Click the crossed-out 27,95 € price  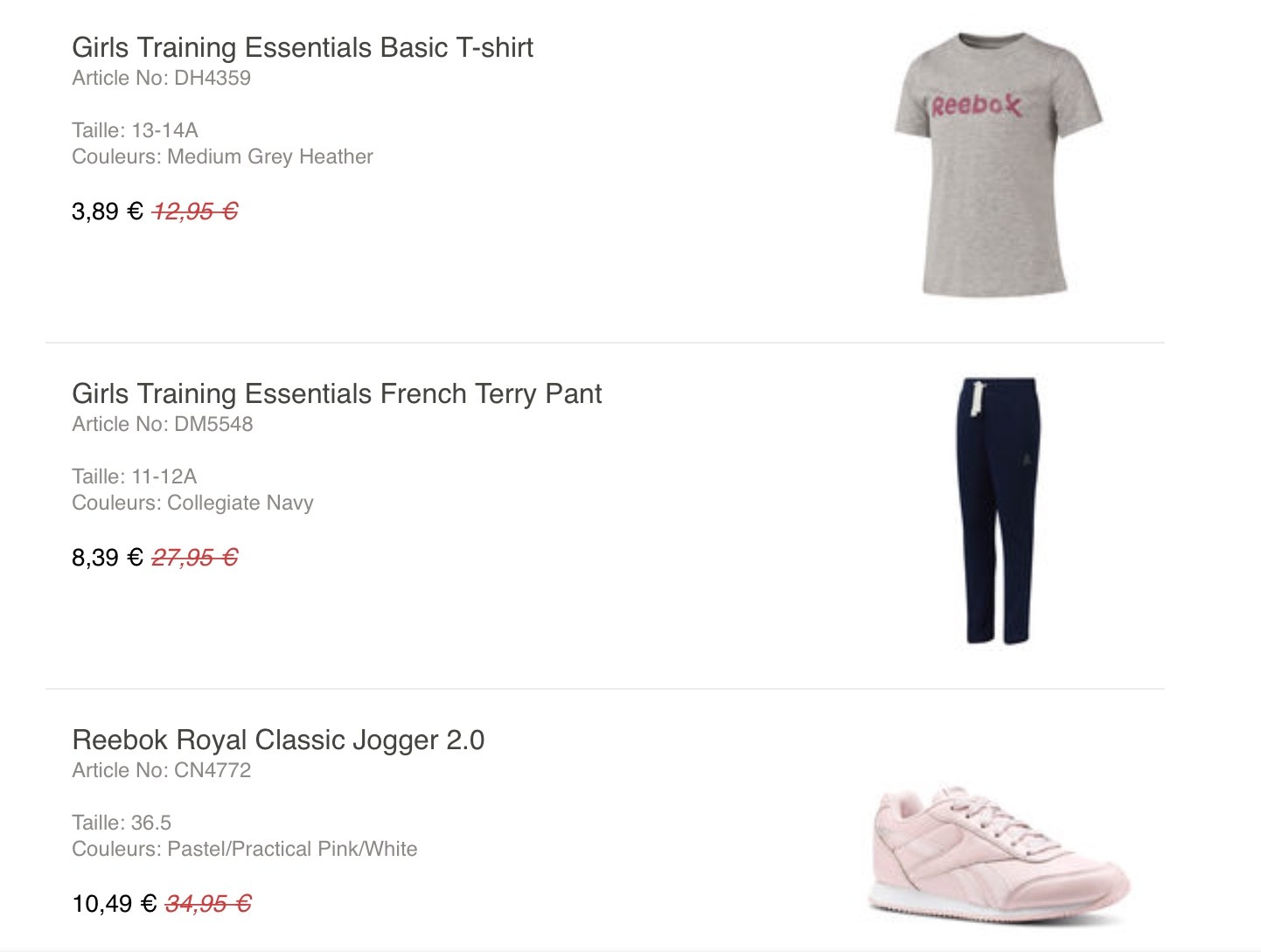[x=195, y=558]
